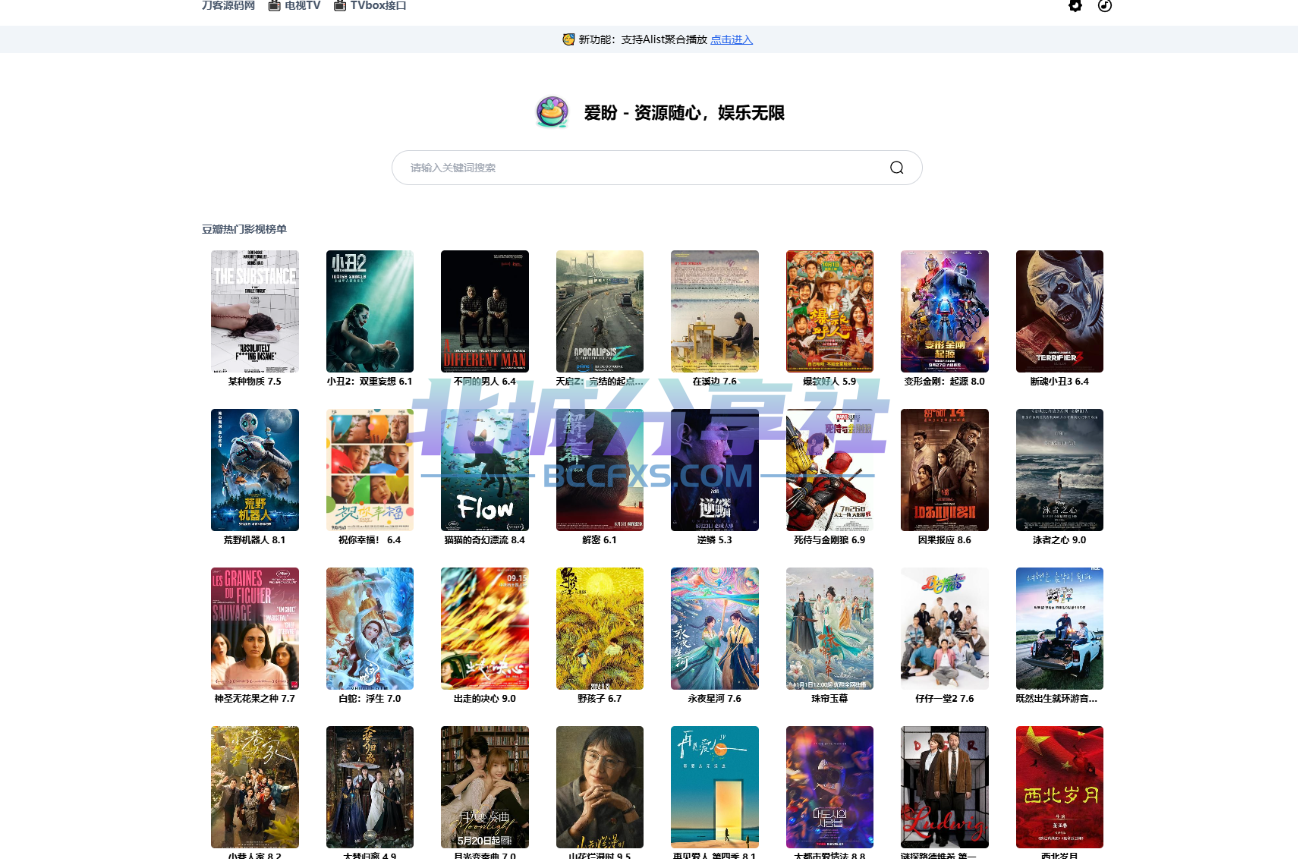The width and height of the screenshot is (1298, 859).
Task: Open the 爆款好人 movie poster
Action: point(830,311)
